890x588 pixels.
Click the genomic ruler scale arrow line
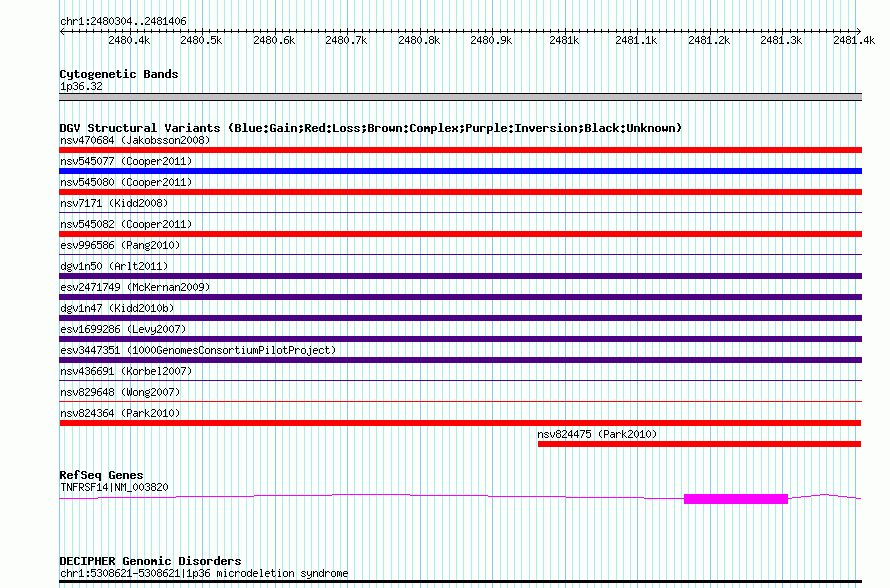coord(460,31)
